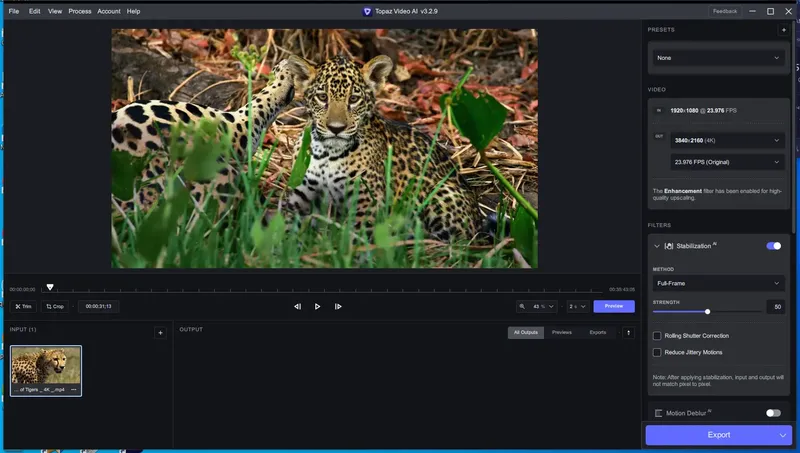Image resolution: width=800 pixels, height=453 pixels.
Task: Click the timeline playhead marker
Action: click(50, 287)
